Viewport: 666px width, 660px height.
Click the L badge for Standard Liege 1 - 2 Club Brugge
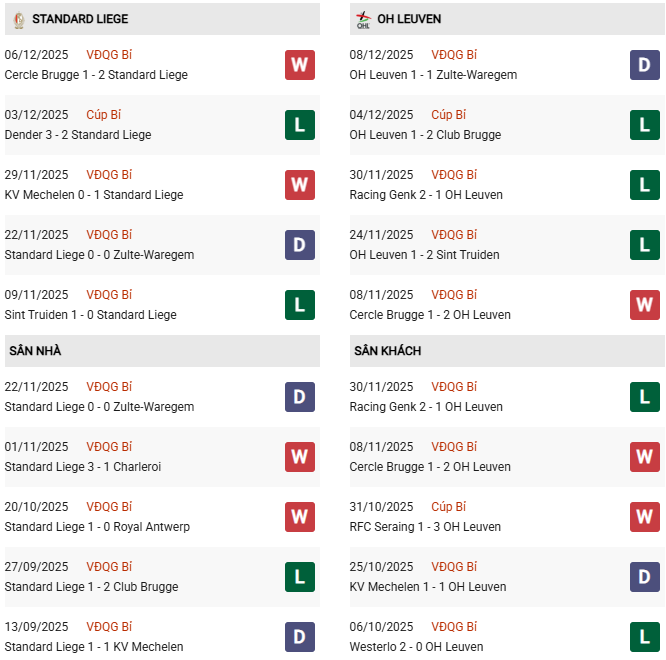pos(299,577)
